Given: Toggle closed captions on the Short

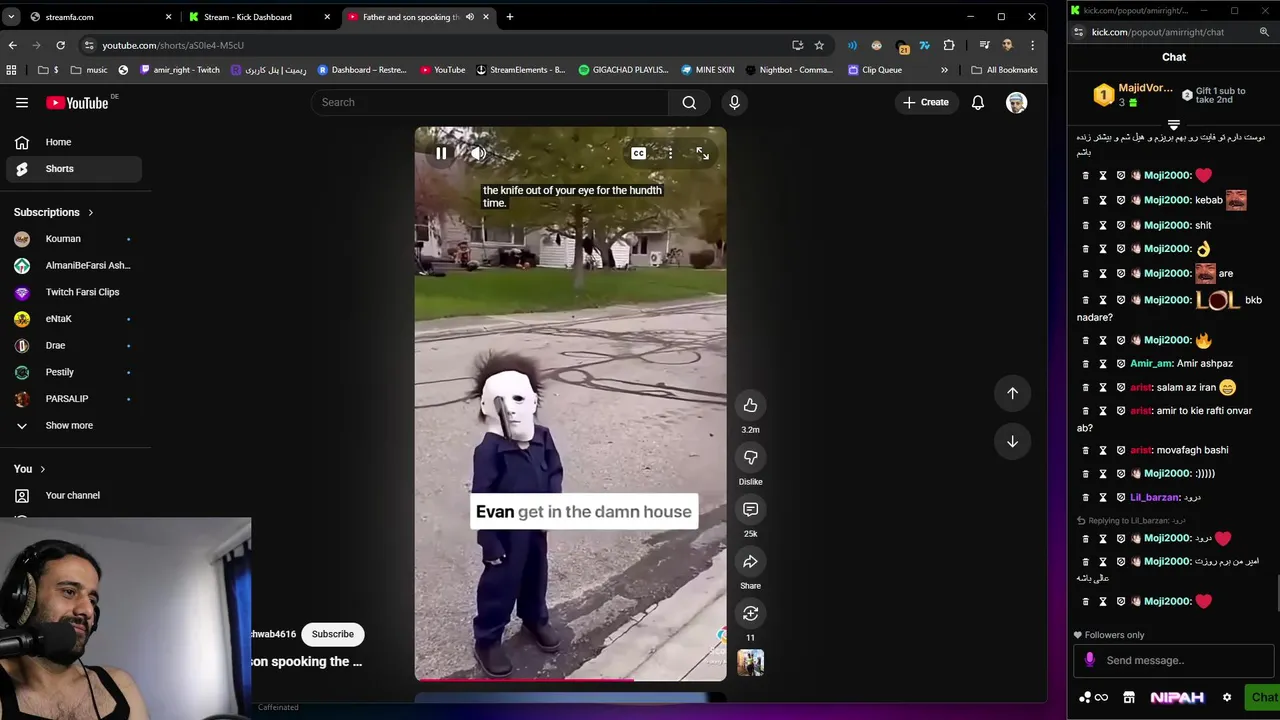Looking at the screenshot, I should (638, 153).
